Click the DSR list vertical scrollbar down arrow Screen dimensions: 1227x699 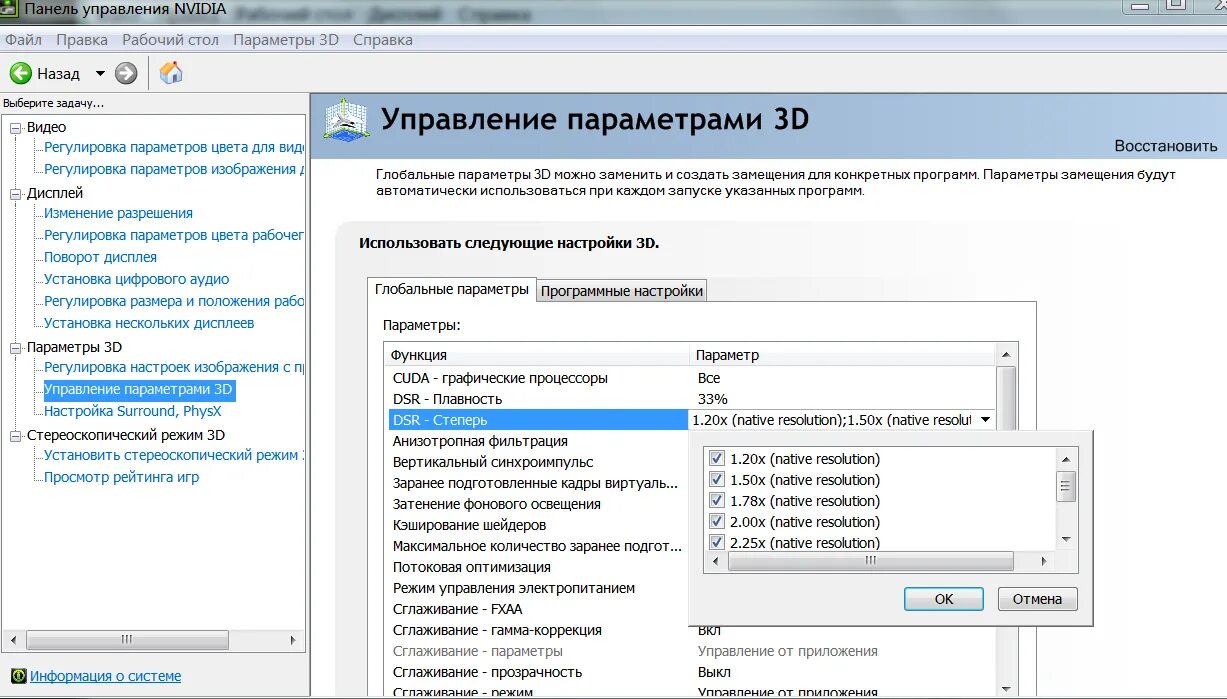pos(1066,540)
